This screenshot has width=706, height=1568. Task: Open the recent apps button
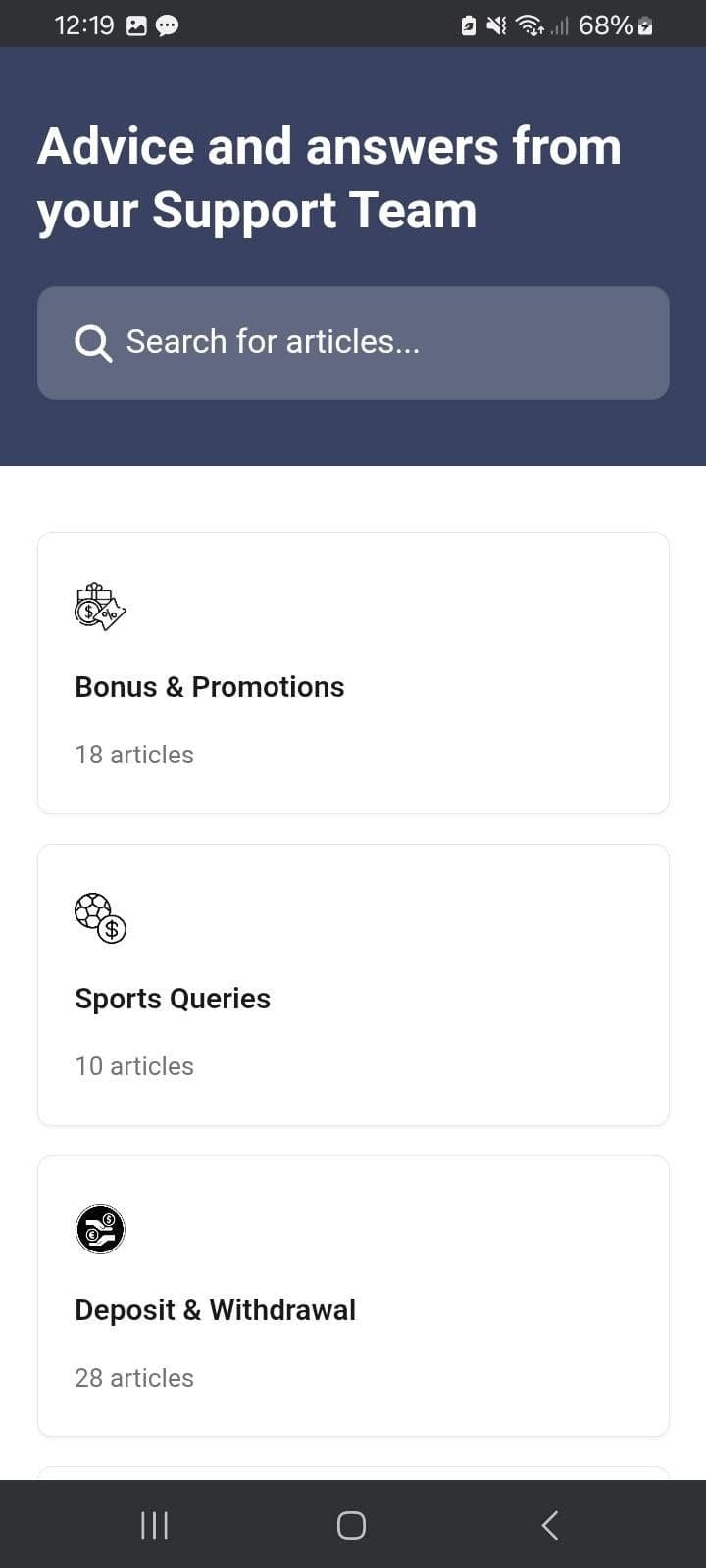(x=154, y=1525)
